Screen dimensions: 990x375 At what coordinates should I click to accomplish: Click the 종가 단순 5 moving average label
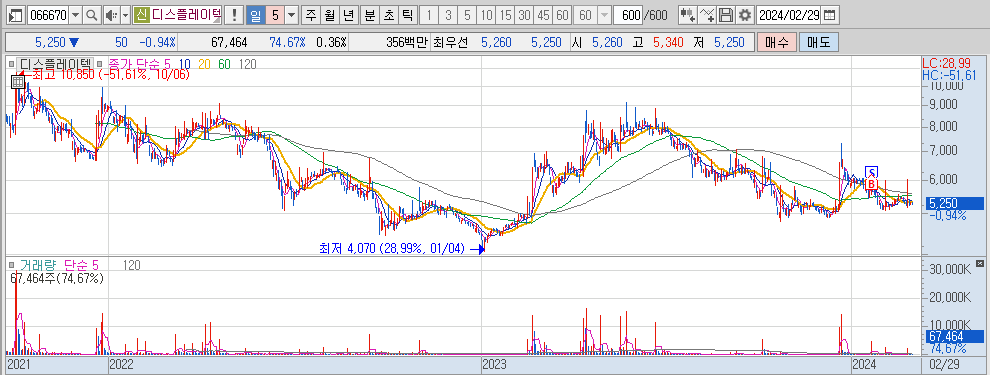139,63
